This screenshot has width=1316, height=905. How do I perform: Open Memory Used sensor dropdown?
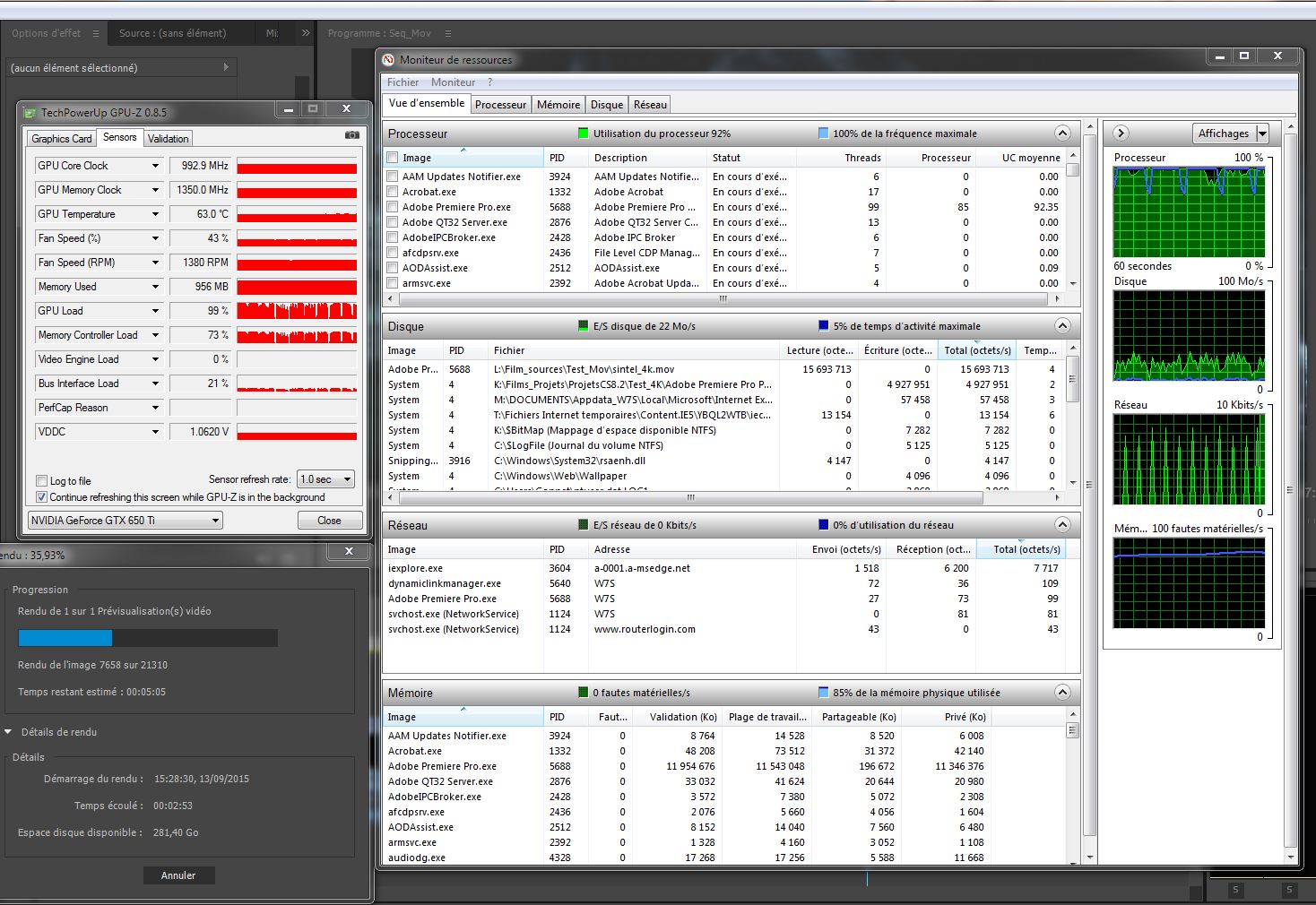tap(155, 287)
